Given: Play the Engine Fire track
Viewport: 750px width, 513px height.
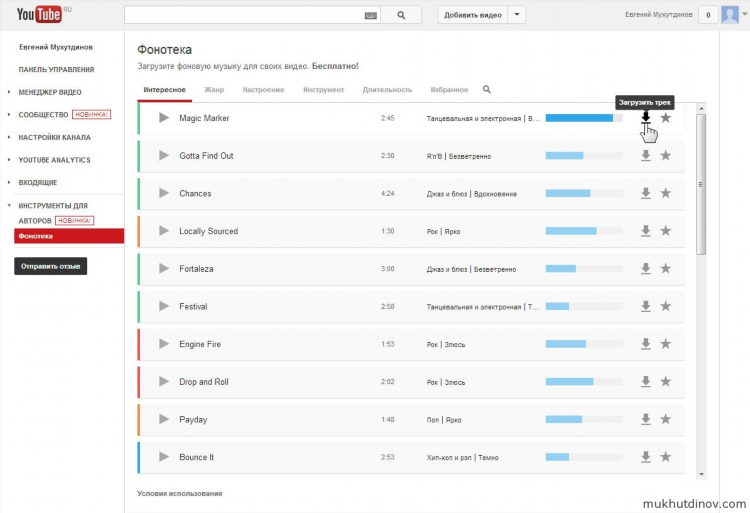Looking at the screenshot, I should tap(164, 344).
